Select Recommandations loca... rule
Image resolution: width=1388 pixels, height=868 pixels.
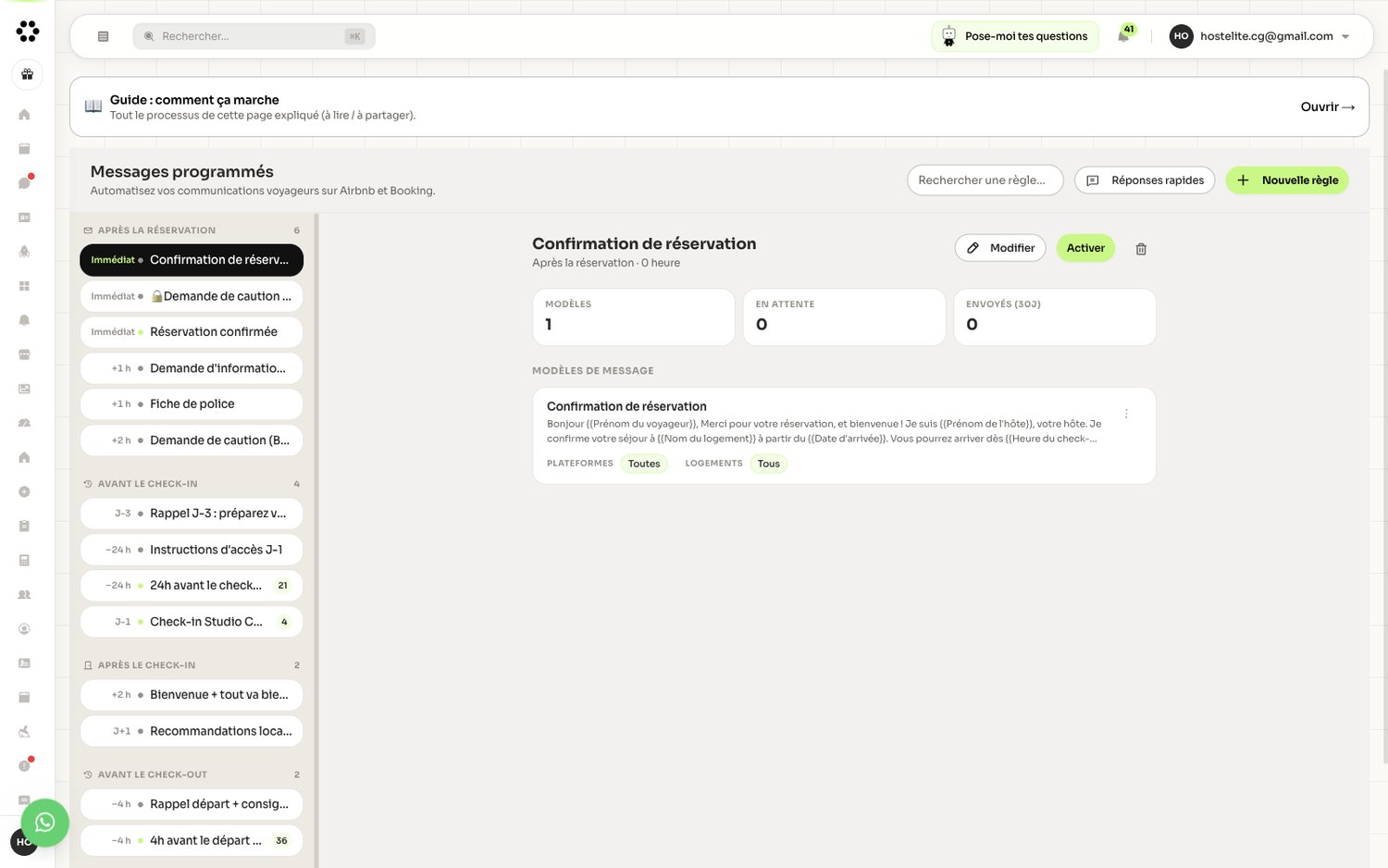192,731
